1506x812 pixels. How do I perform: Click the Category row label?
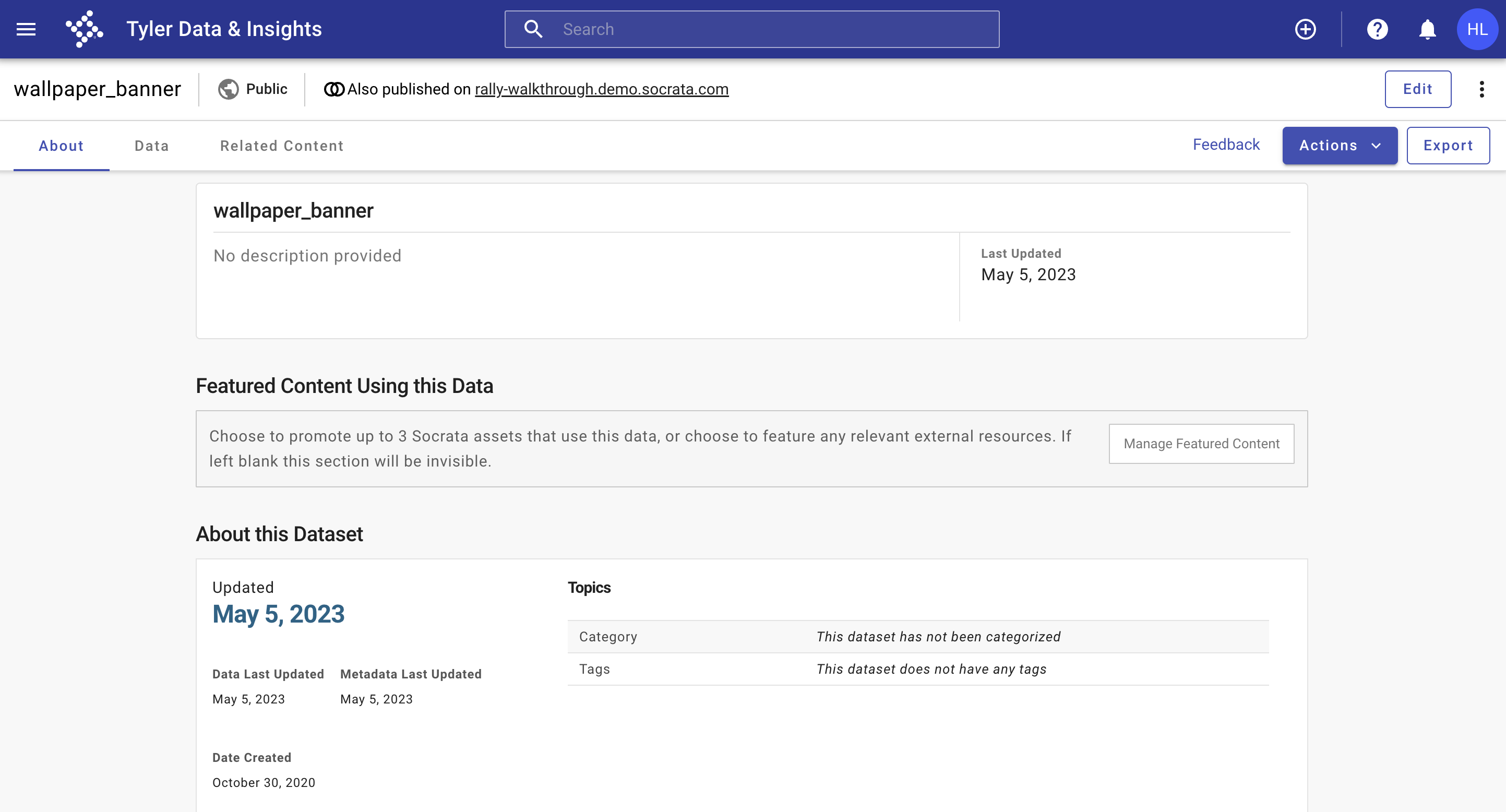click(608, 637)
